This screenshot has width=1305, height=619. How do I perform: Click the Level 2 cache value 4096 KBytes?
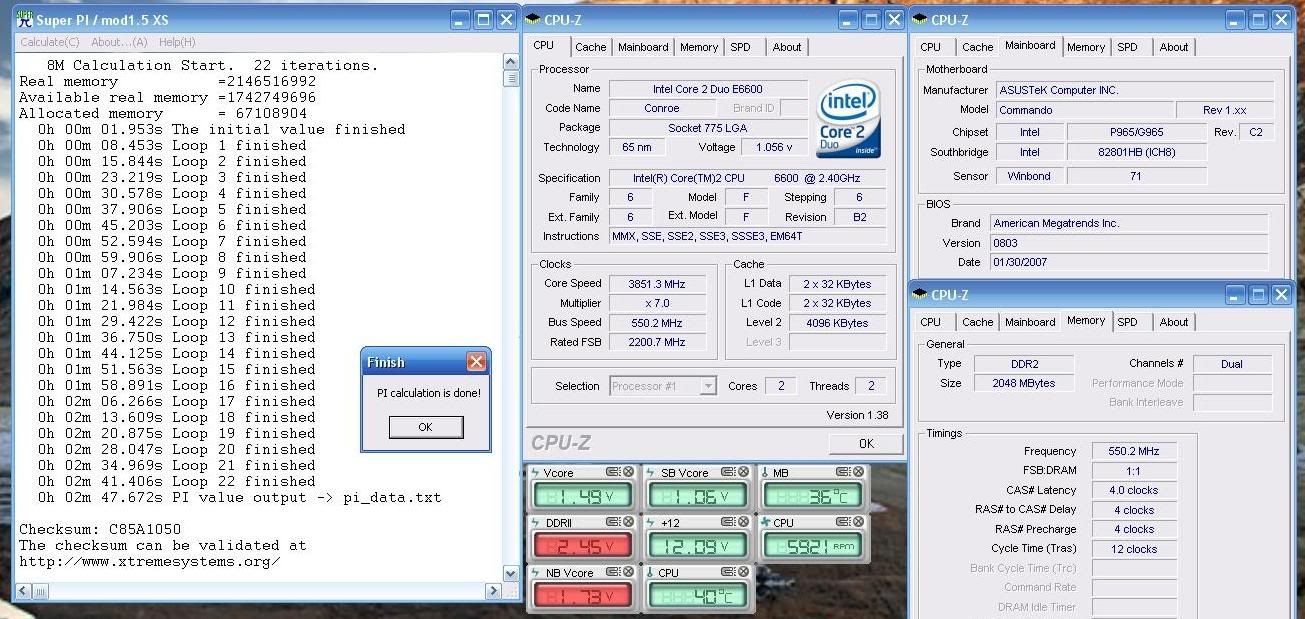836,323
